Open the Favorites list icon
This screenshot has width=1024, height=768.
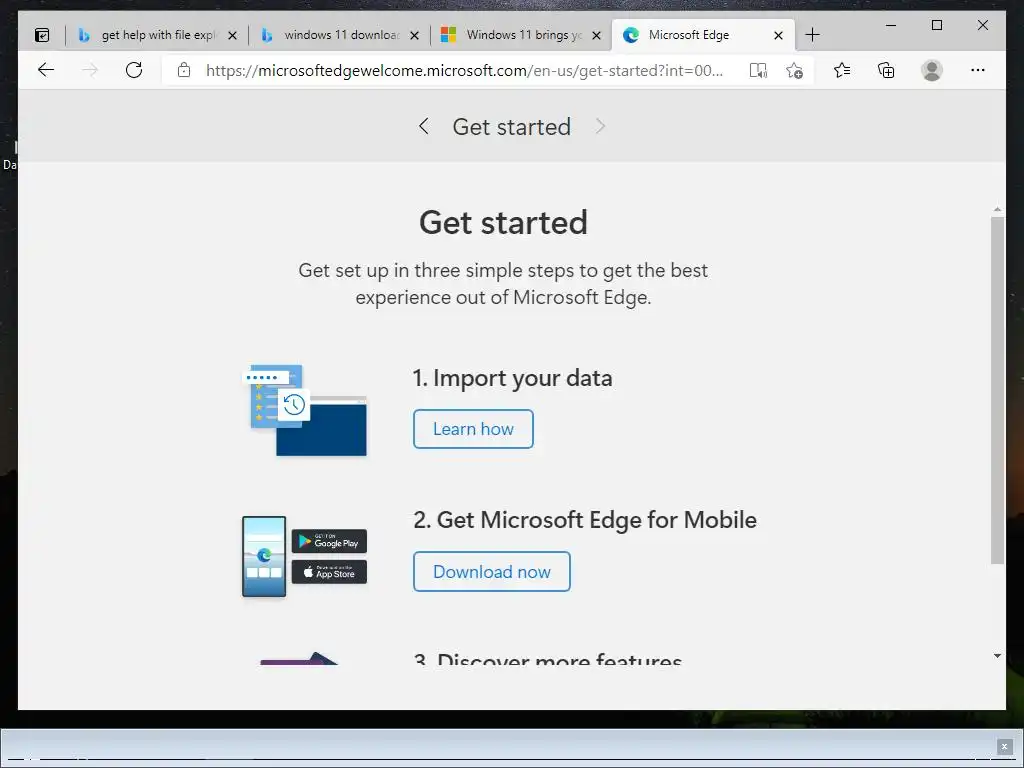pyautogui.click(x=842, y=70)
